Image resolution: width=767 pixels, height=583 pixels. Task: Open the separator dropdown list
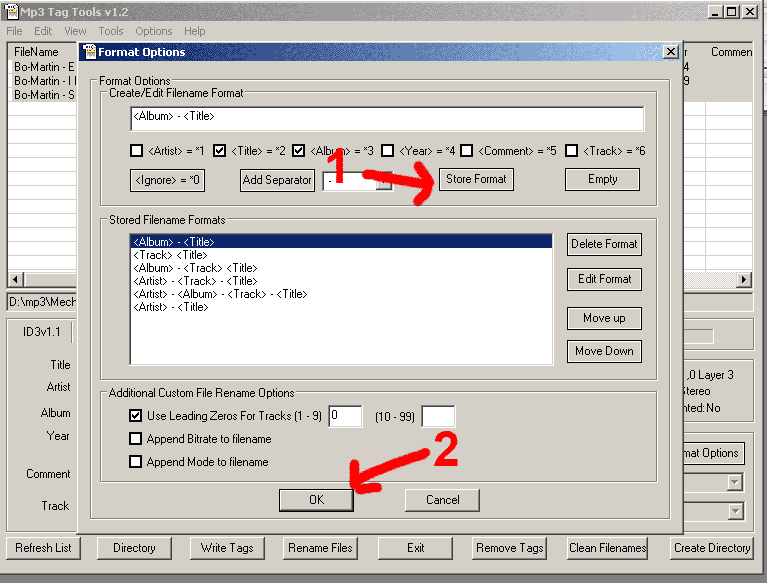(385, 181)
